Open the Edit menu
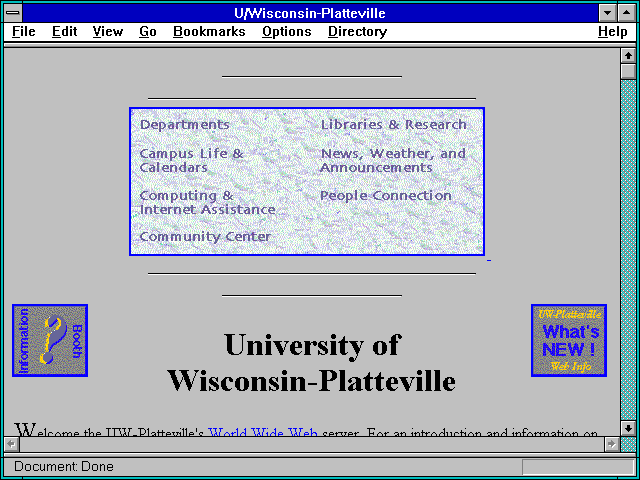640x480 pixels. tap(64, 32)
